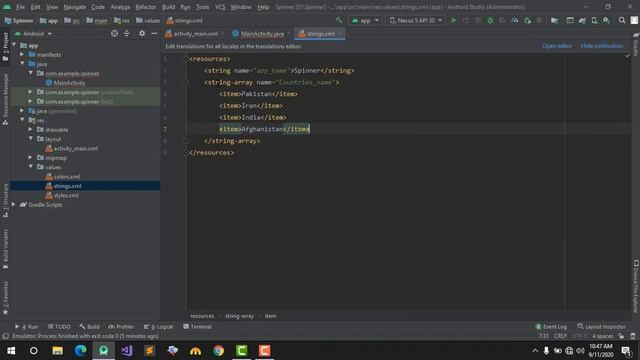Click the Scroll from Source target icon
640x360 pixels.
point(114,33)
